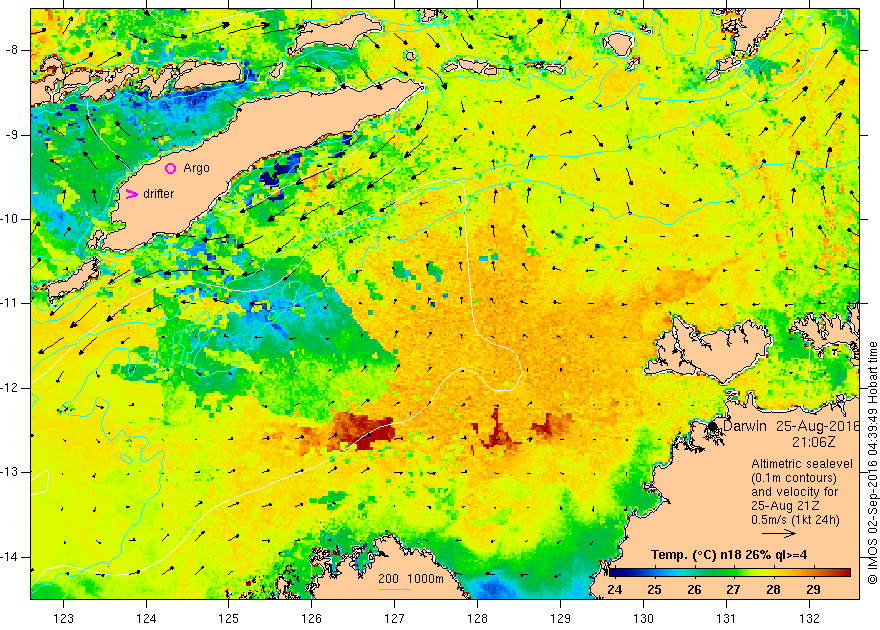Screen dimensions: 880x630
Task: Click latitude axis label '-12'
Action: click(x=10, y=388)
